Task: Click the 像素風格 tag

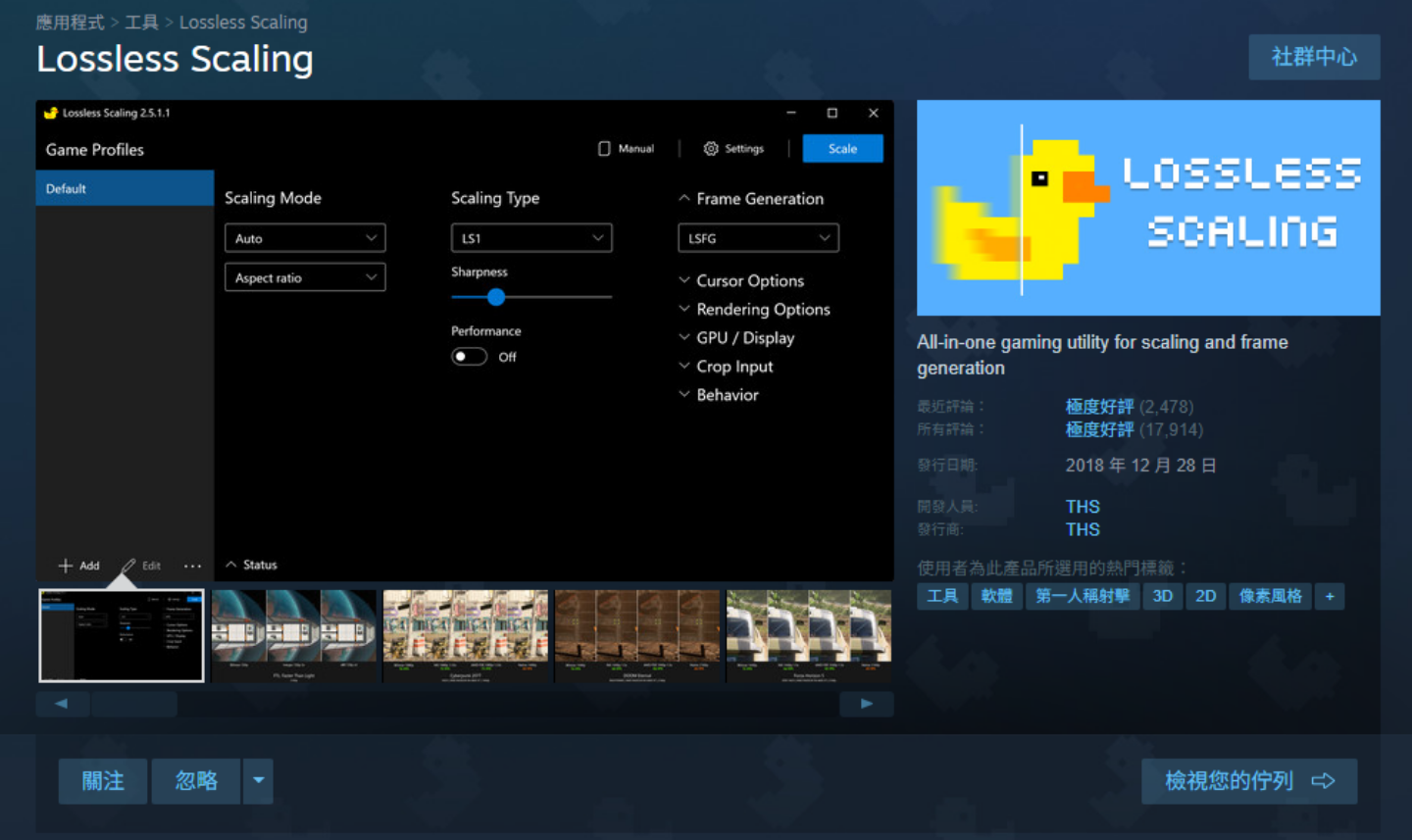Action: pos(1271,596)
